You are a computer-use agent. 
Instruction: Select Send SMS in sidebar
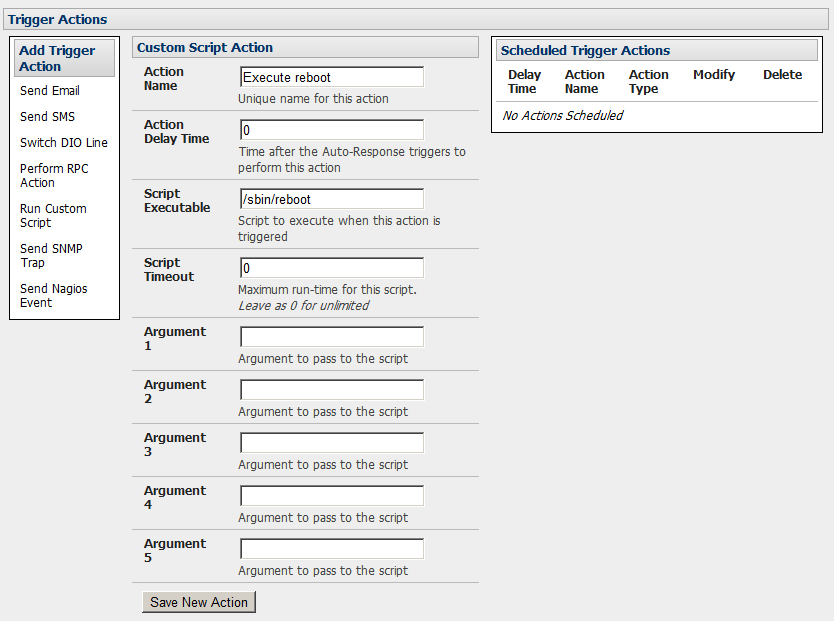47,117
